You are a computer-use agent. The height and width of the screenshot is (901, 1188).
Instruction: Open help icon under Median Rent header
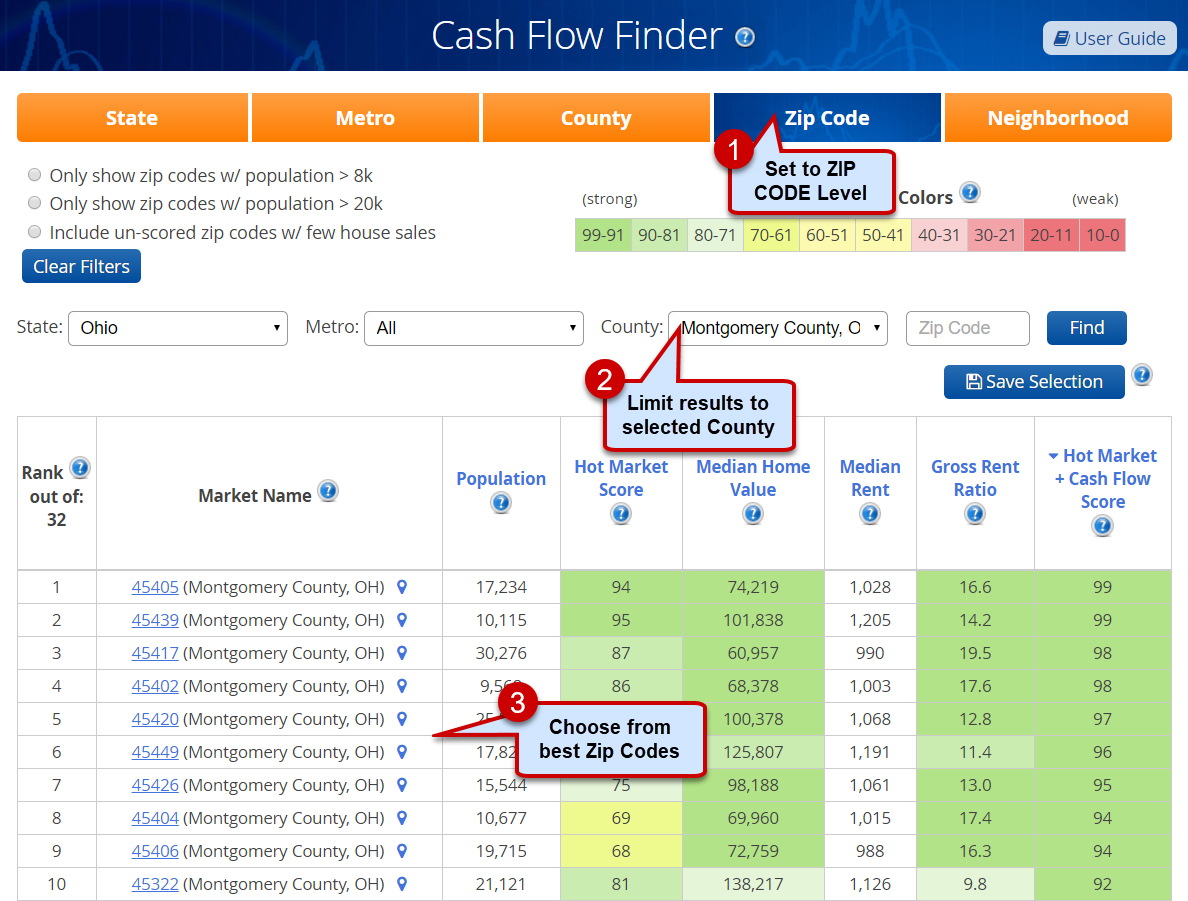click(870, 515)
